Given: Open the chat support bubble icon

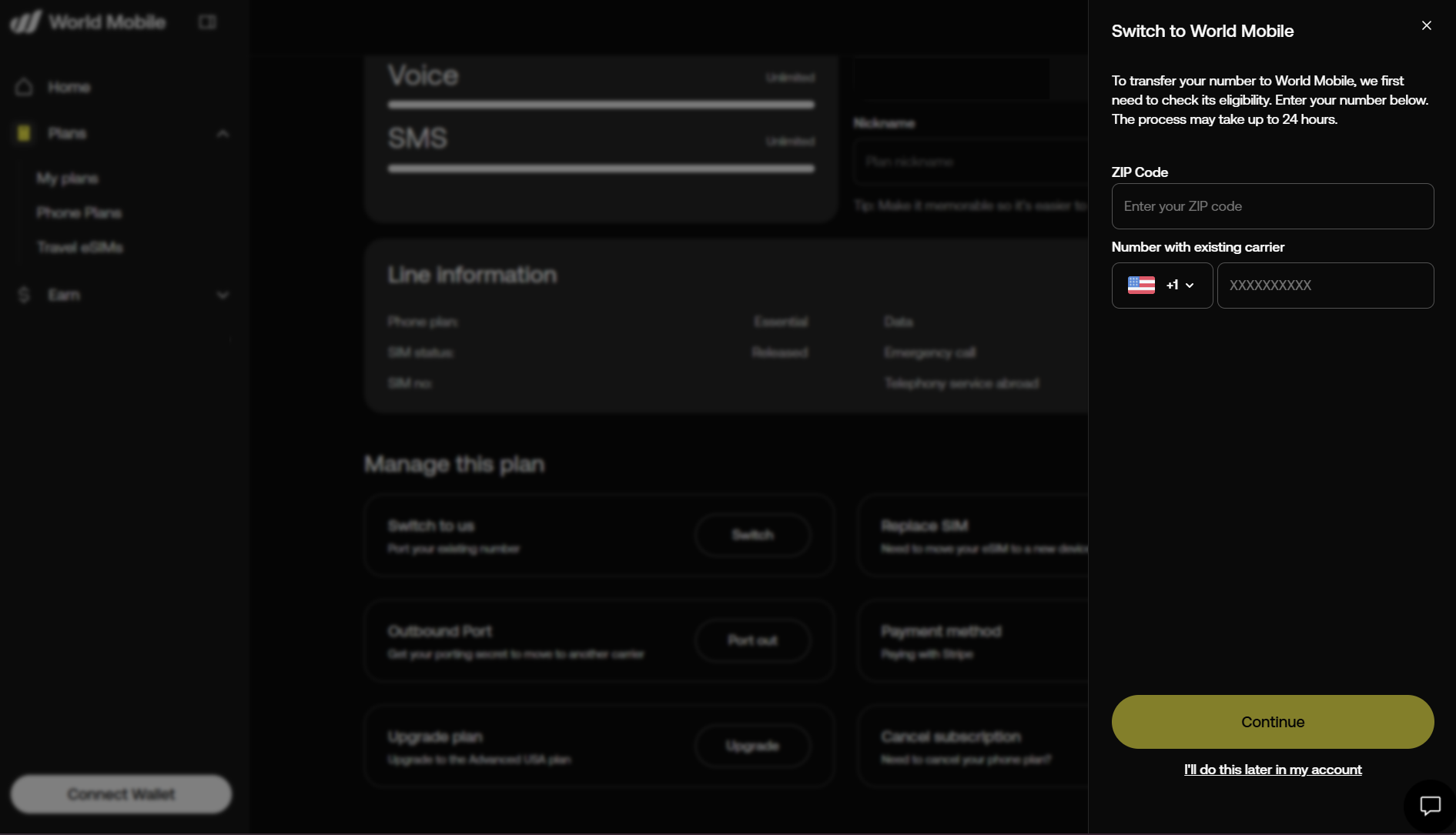Looking at the screenshot, I should (x=1430, y=806).
